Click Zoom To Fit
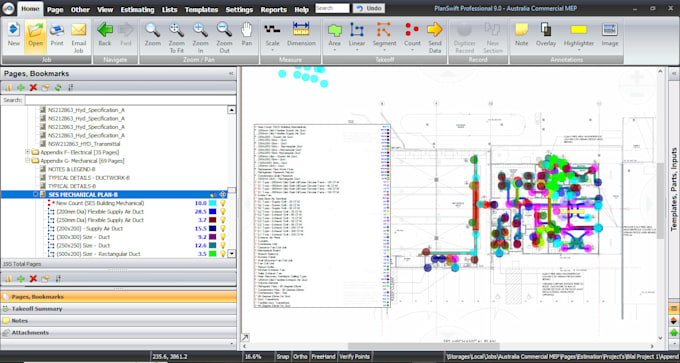 coord(177,36)
